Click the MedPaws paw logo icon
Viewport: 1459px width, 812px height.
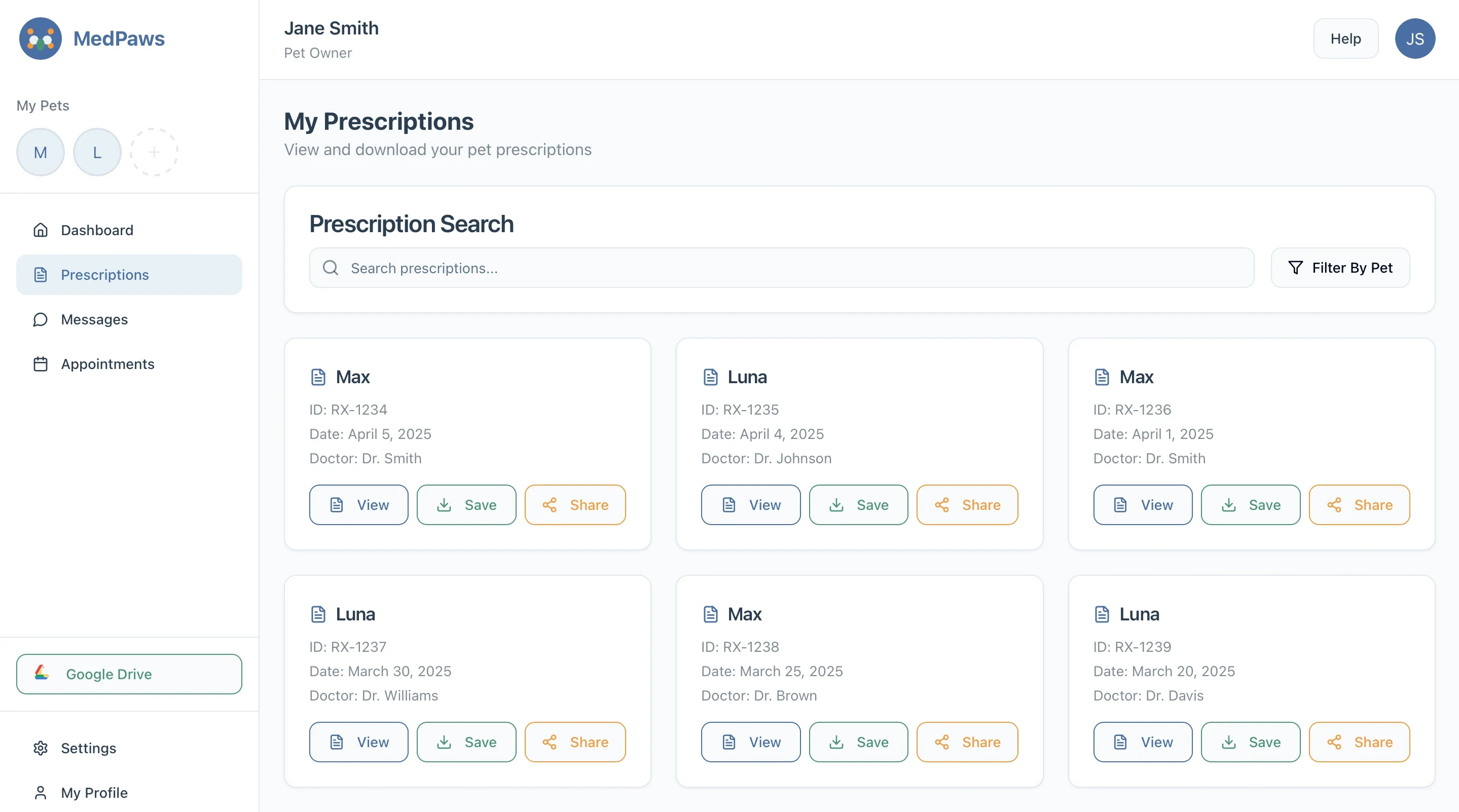coord(40,39)
